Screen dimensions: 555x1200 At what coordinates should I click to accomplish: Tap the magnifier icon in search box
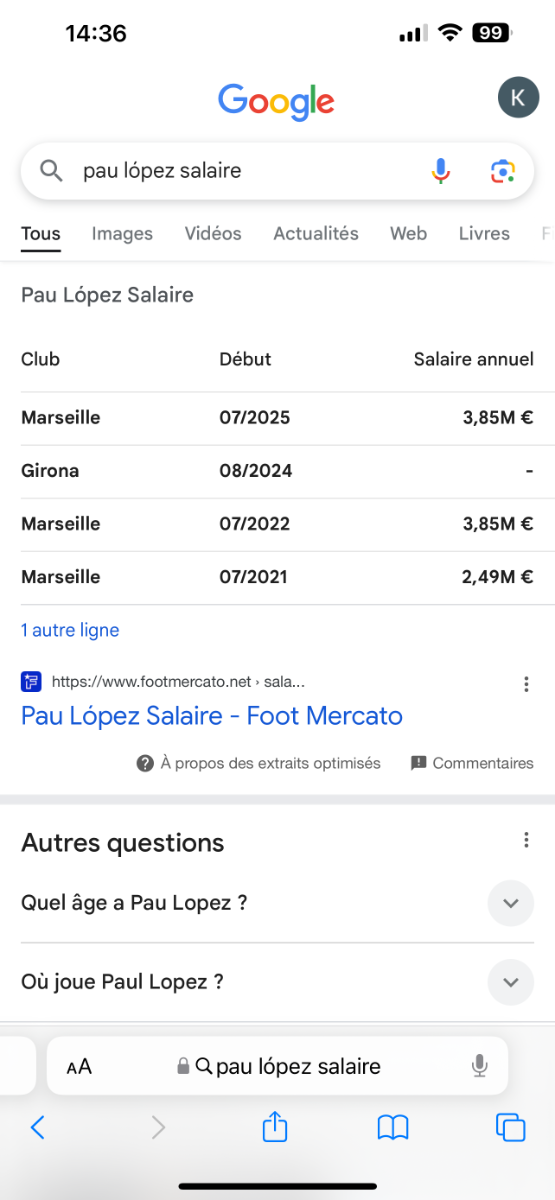tap(51, 171)
